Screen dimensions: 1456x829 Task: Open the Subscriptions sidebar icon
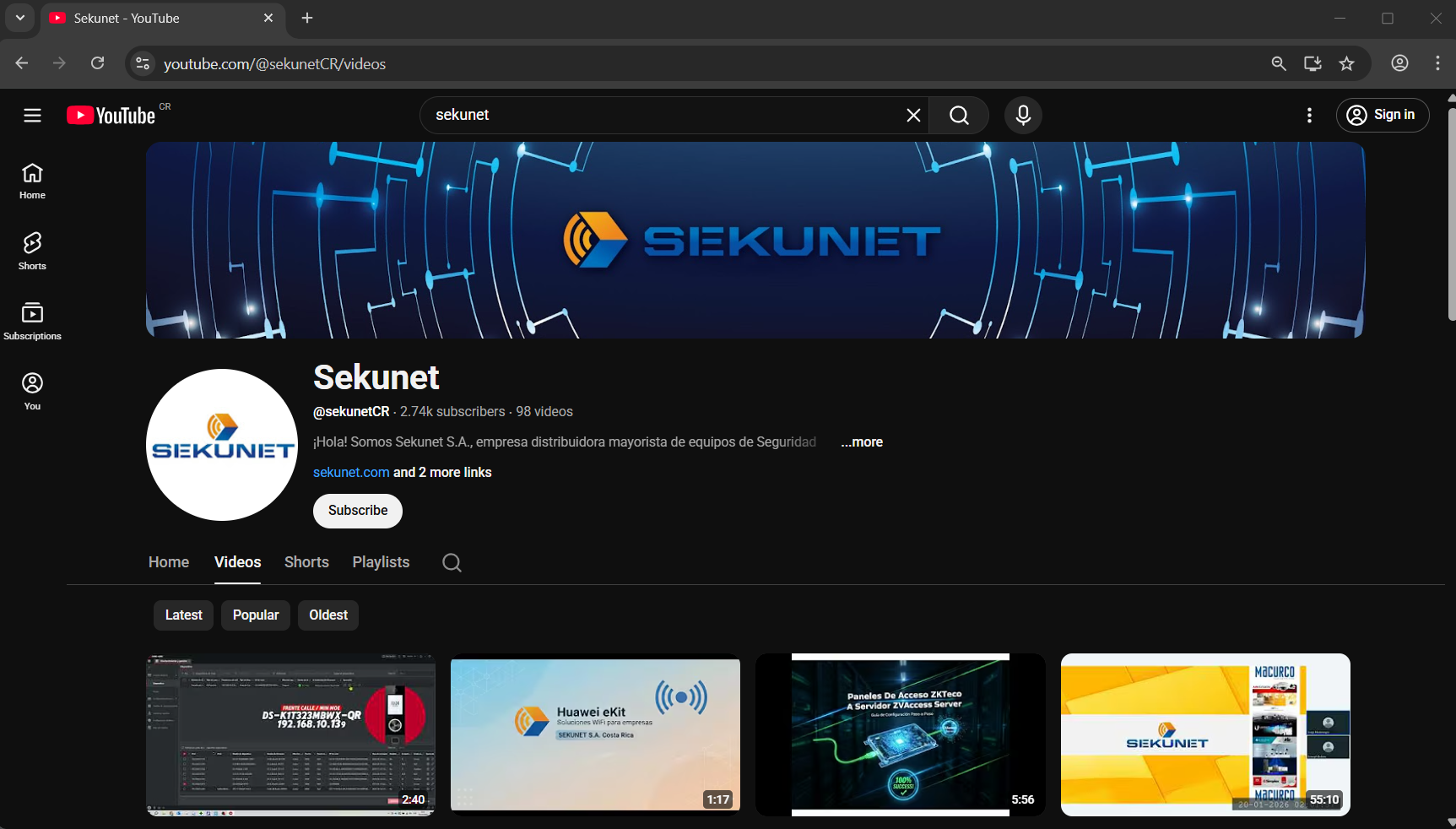[32, 322]
